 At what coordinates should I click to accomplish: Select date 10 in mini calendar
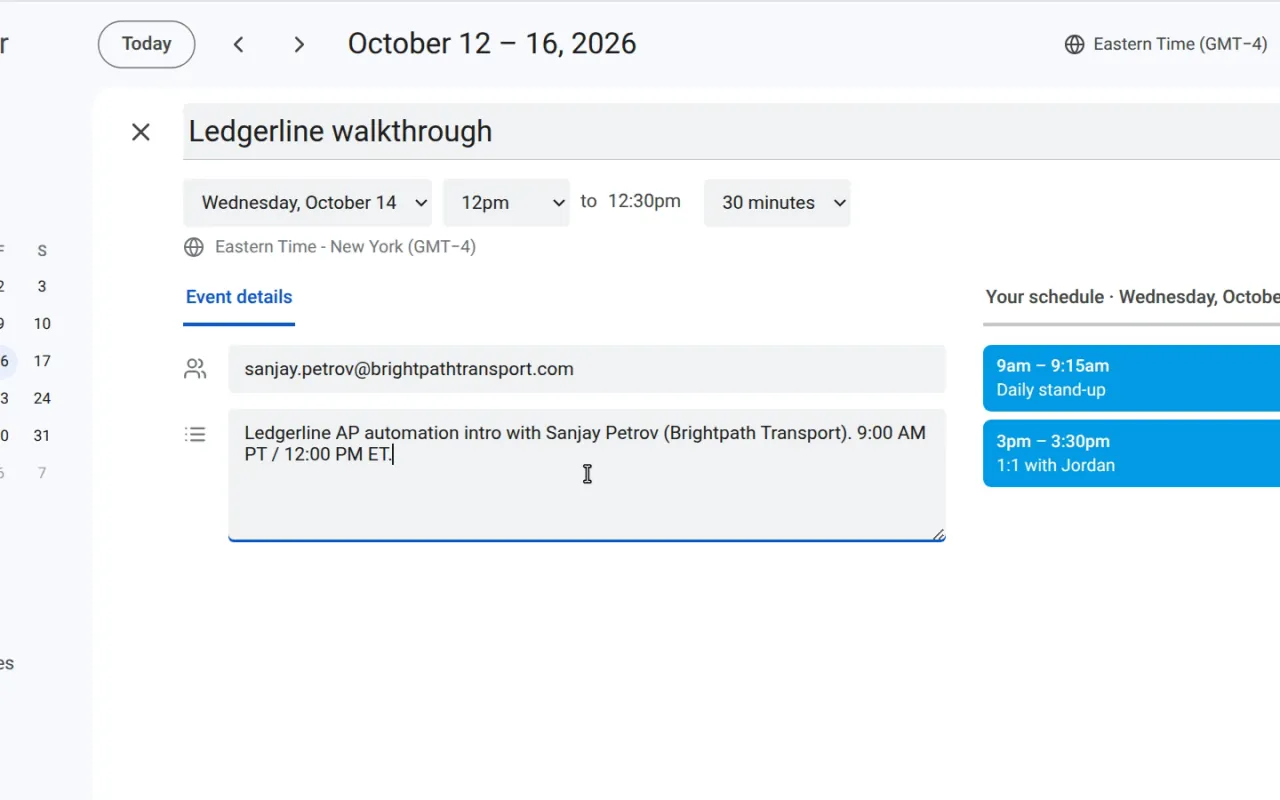click(x=42, y=324)
